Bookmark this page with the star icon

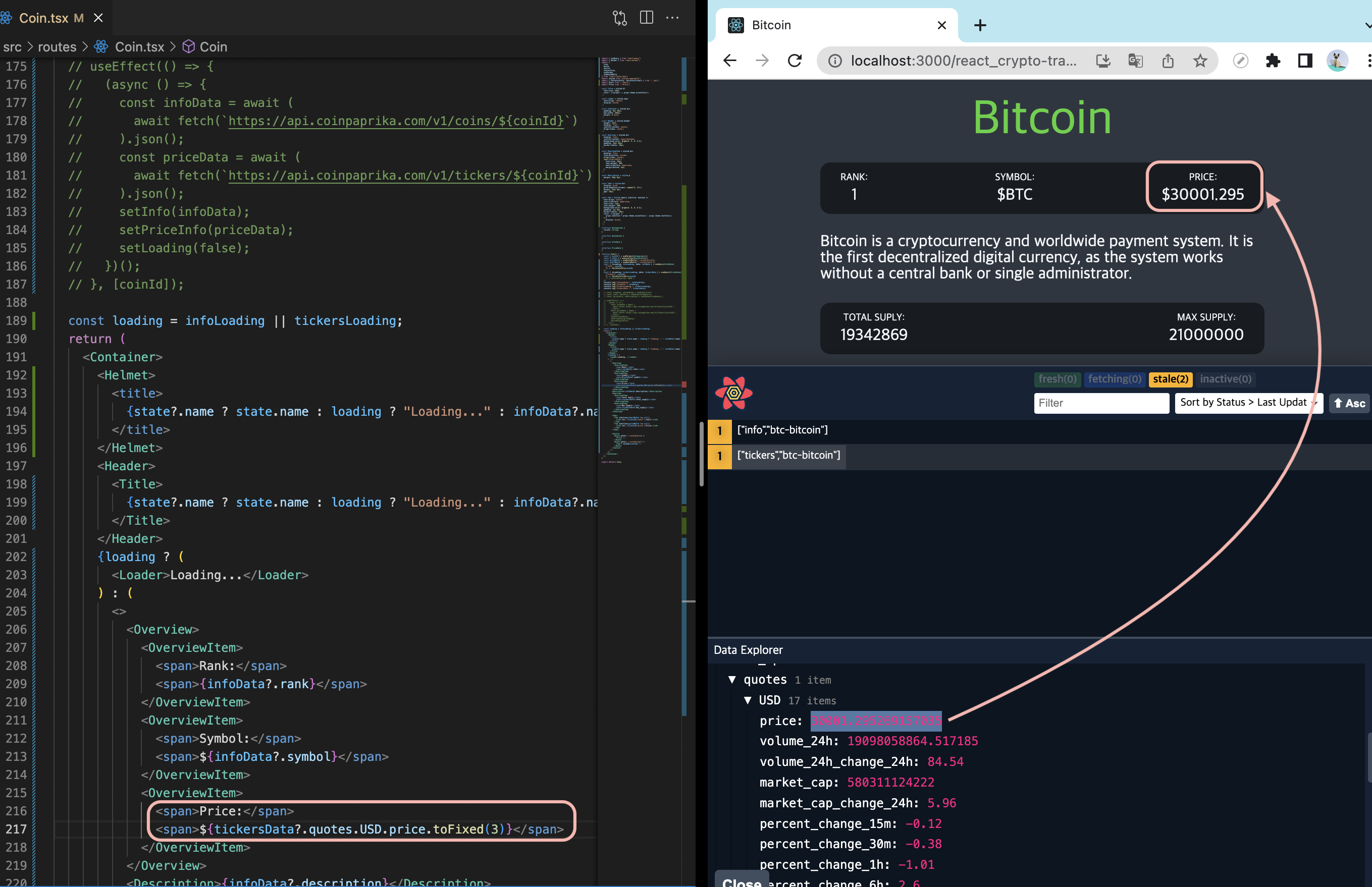(x=1200, y=61)
